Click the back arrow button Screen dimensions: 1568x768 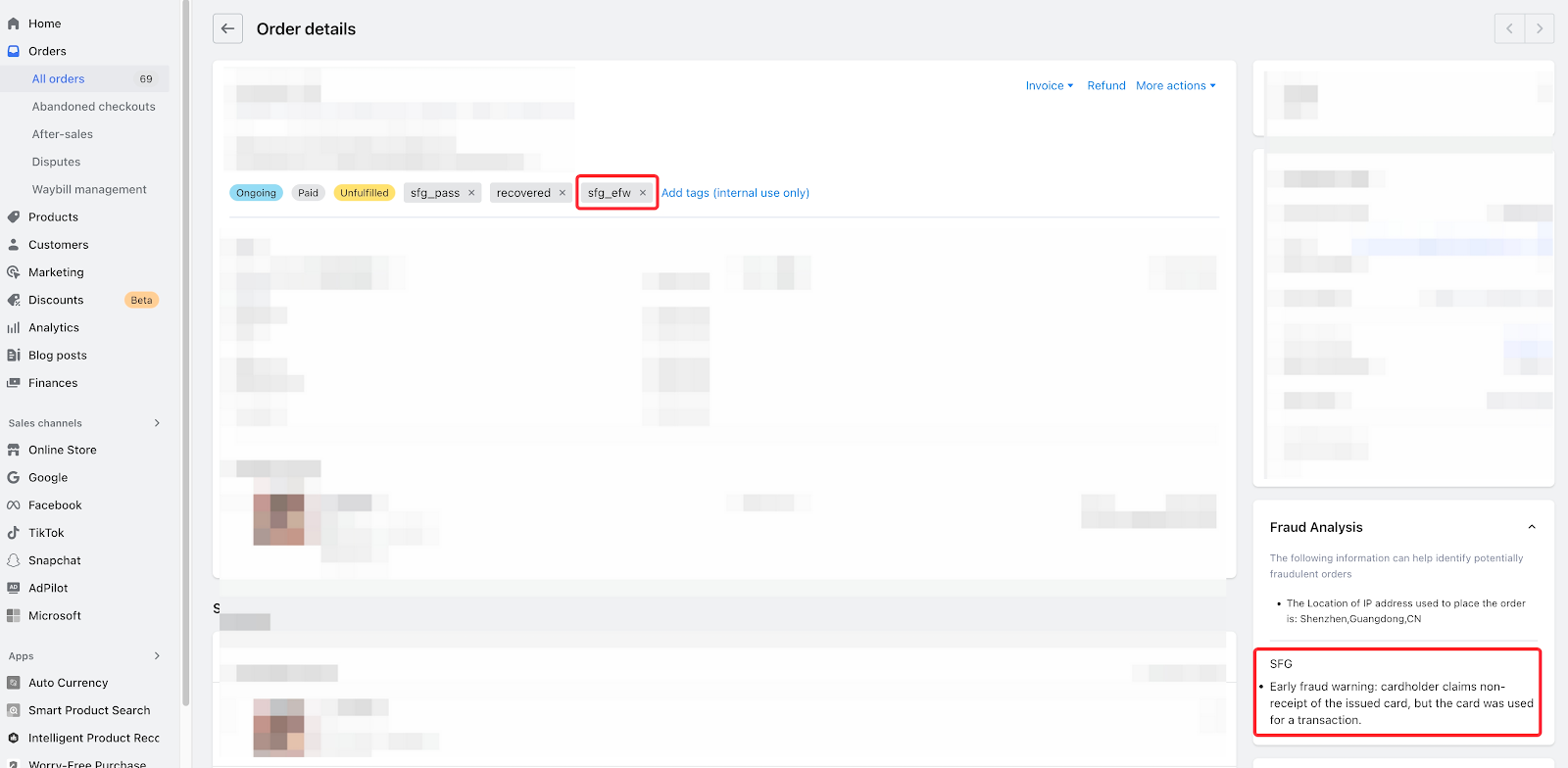[x=227, y=28]
